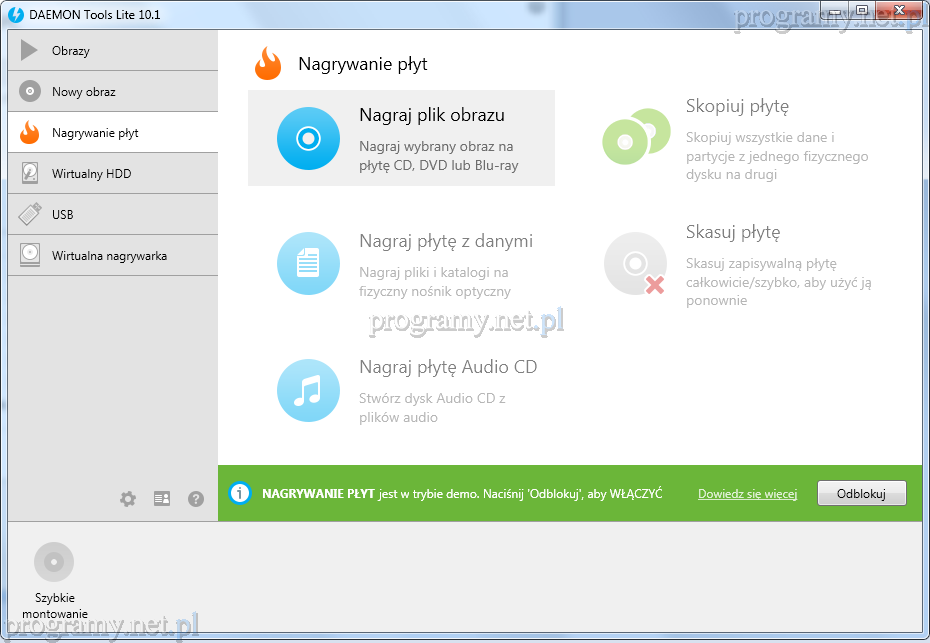Open settings via the gear icon

pyautogui.click(x=128, y=498)
